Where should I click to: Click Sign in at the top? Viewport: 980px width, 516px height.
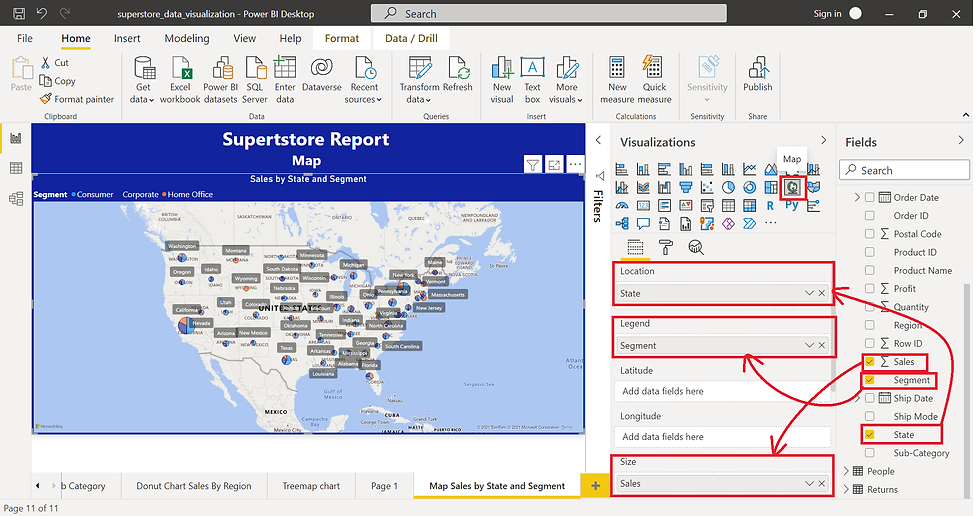(827, 14)
